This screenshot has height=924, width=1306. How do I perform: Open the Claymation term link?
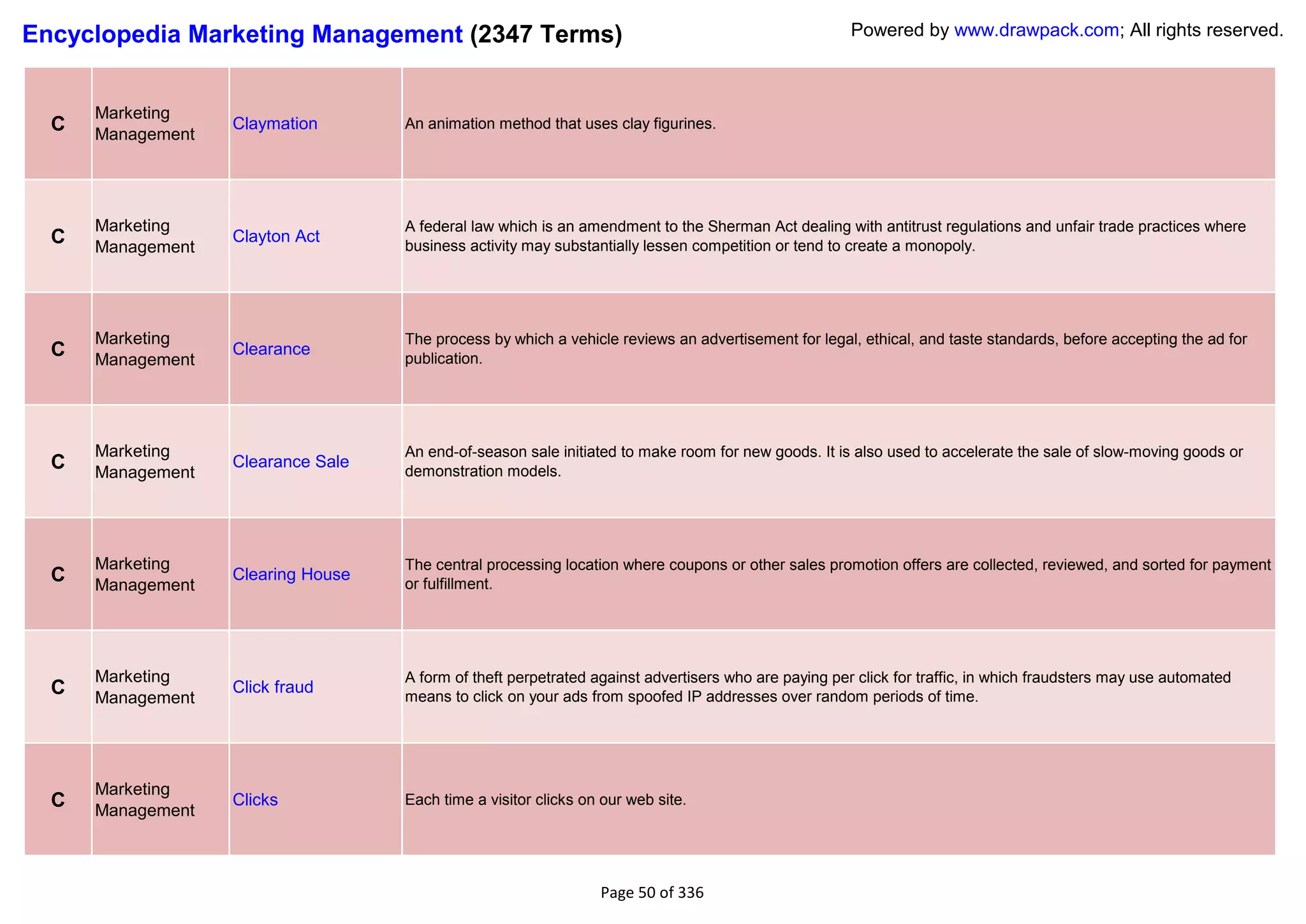click(275, 124)
